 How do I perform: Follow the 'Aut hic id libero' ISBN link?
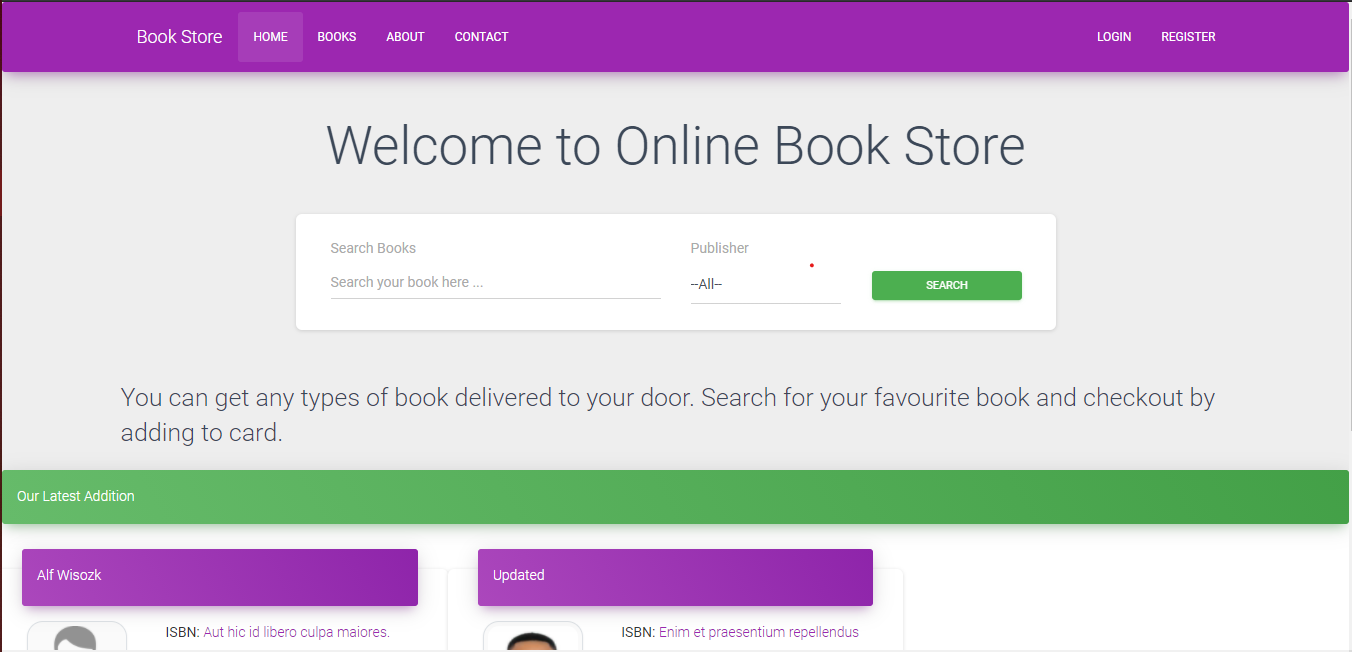[296, 632]
